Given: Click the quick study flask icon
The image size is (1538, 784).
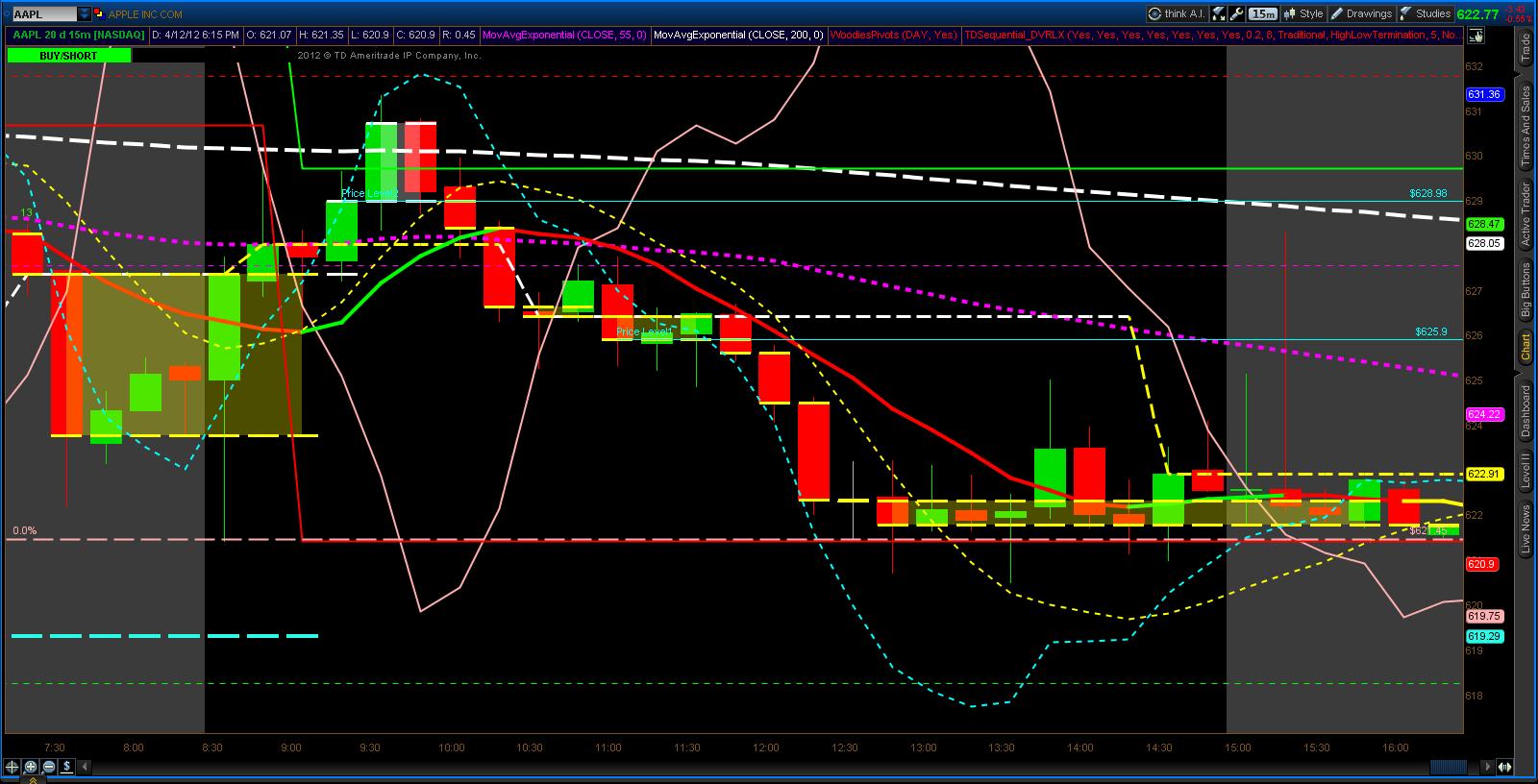Looking at the screenshot, I should click(1220, 13).
